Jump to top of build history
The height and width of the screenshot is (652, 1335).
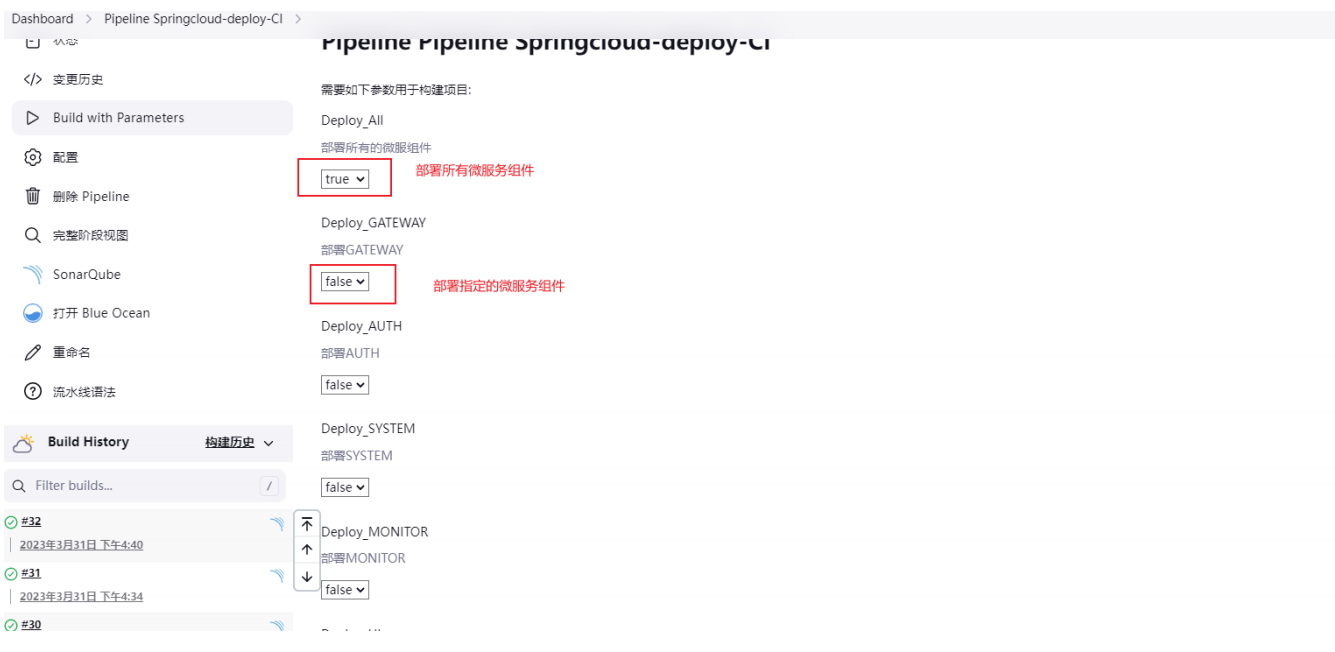tap(307, 524)
